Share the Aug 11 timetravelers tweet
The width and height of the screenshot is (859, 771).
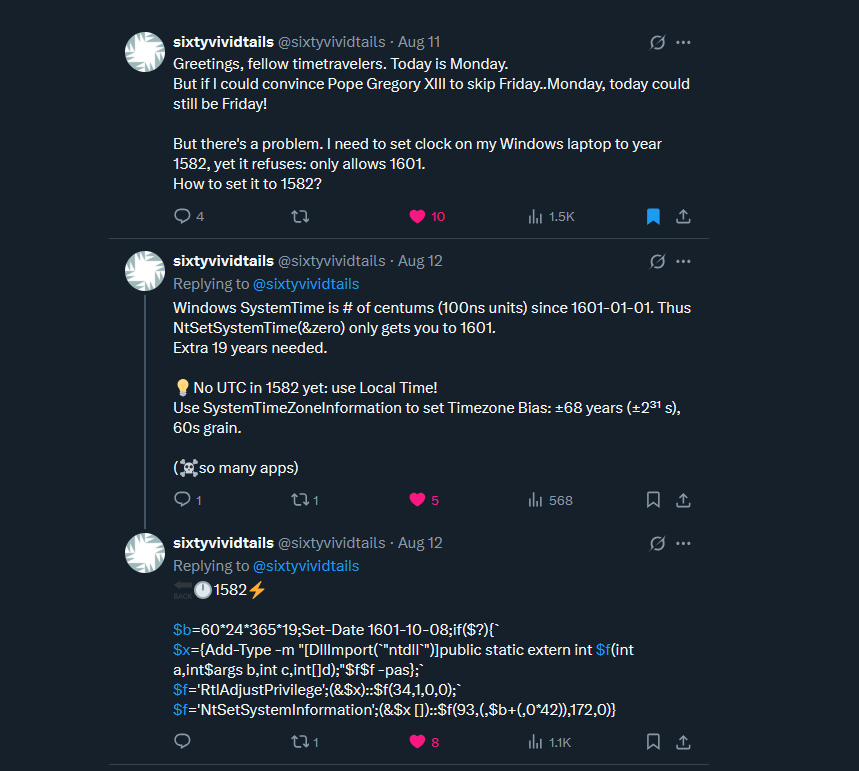[684, 216]
